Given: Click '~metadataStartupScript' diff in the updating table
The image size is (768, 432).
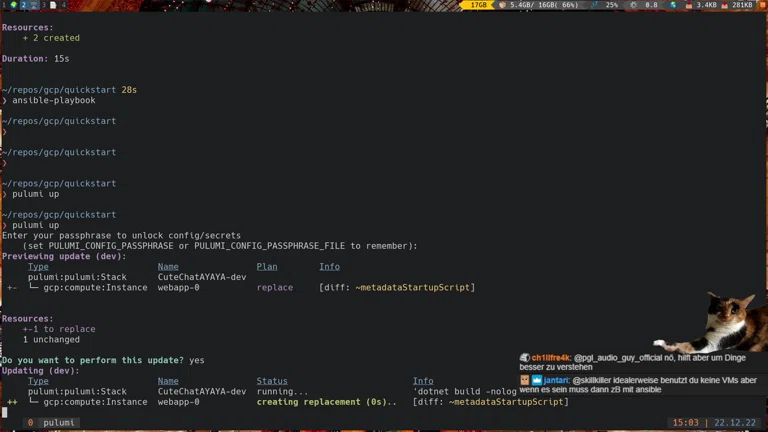Looking at the screenshot, I should [506, 402].
